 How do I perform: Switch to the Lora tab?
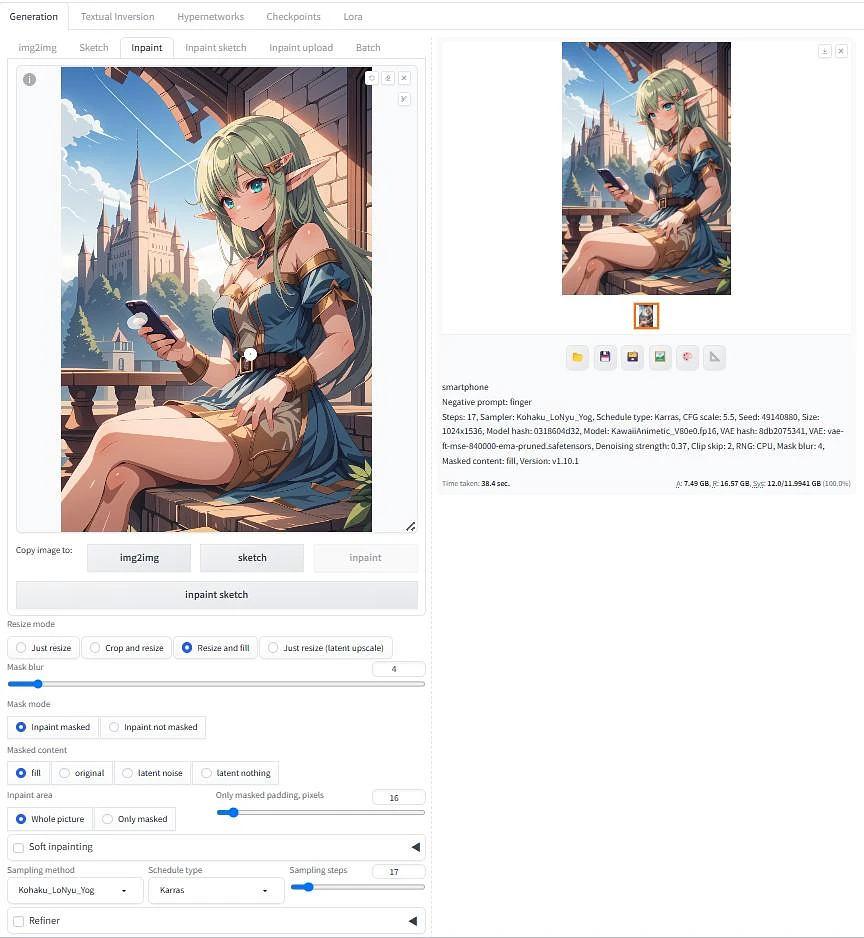point(351,17)
